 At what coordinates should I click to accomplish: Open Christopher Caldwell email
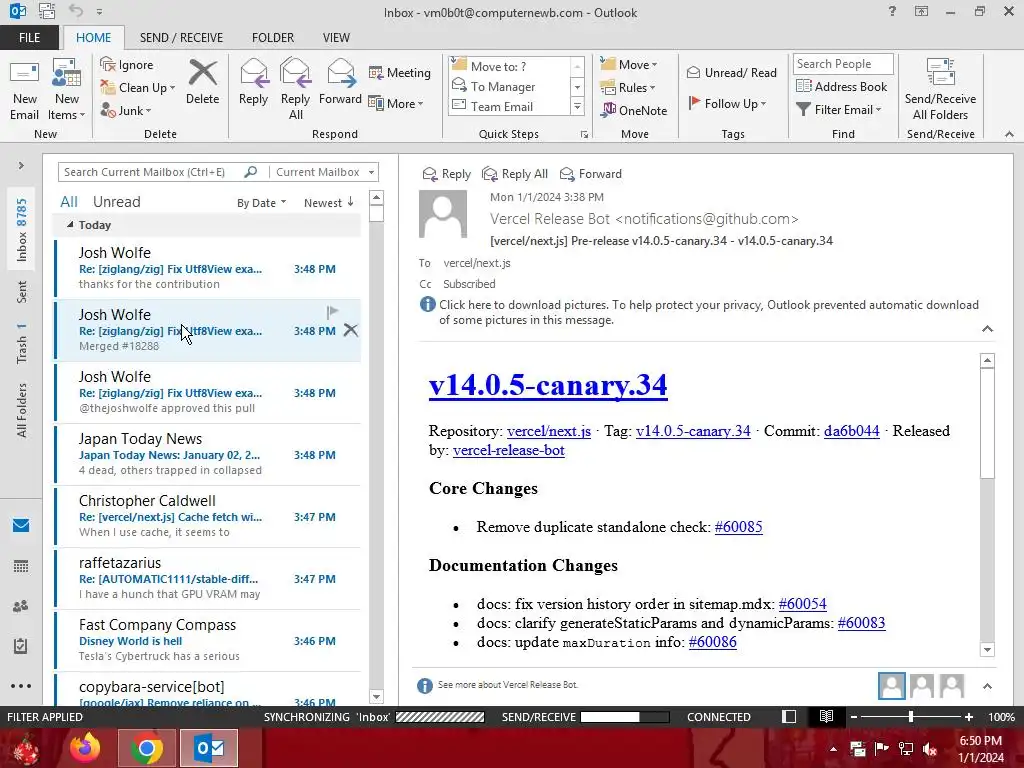pos(208,517)
